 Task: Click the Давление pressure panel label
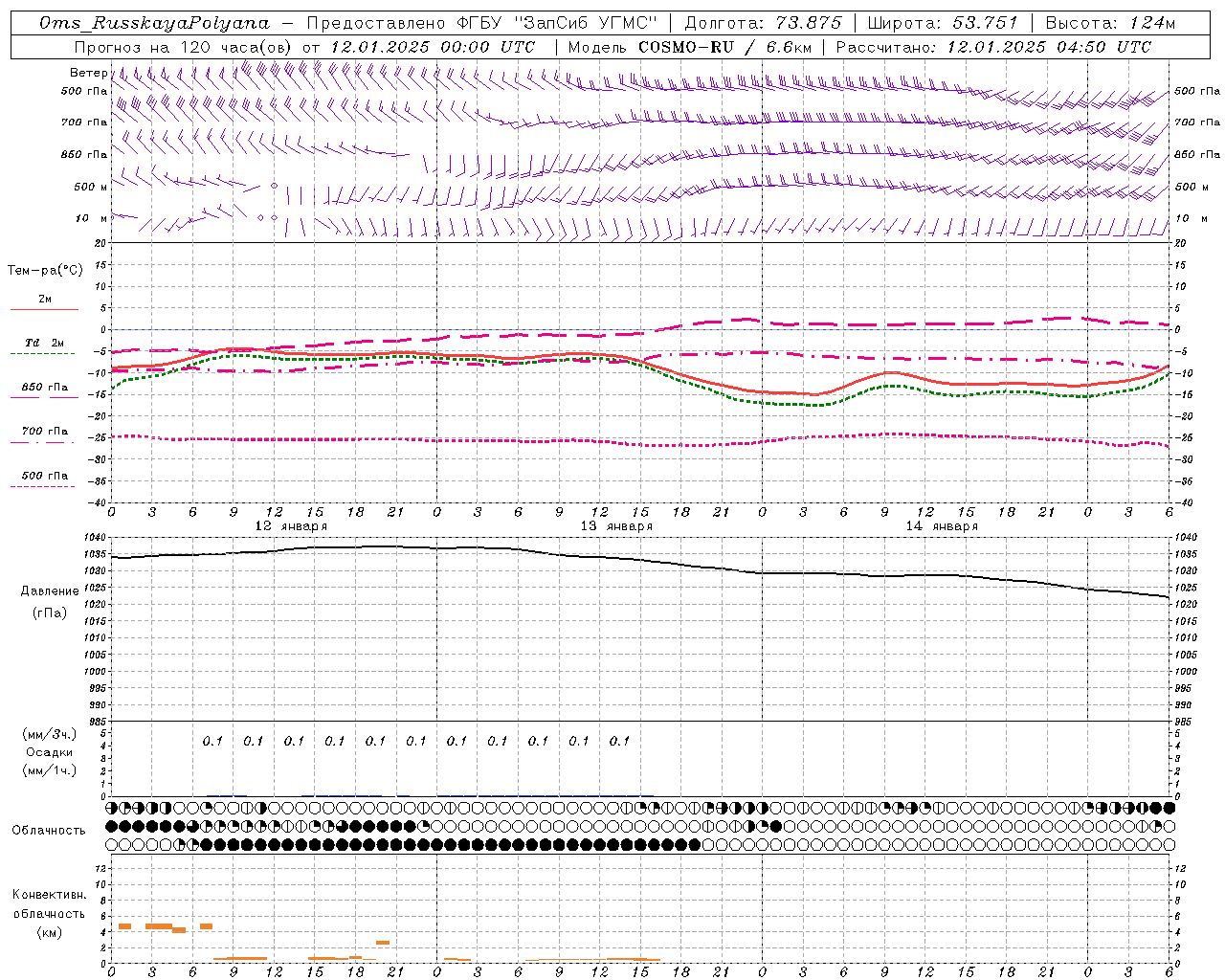[50, 591]
